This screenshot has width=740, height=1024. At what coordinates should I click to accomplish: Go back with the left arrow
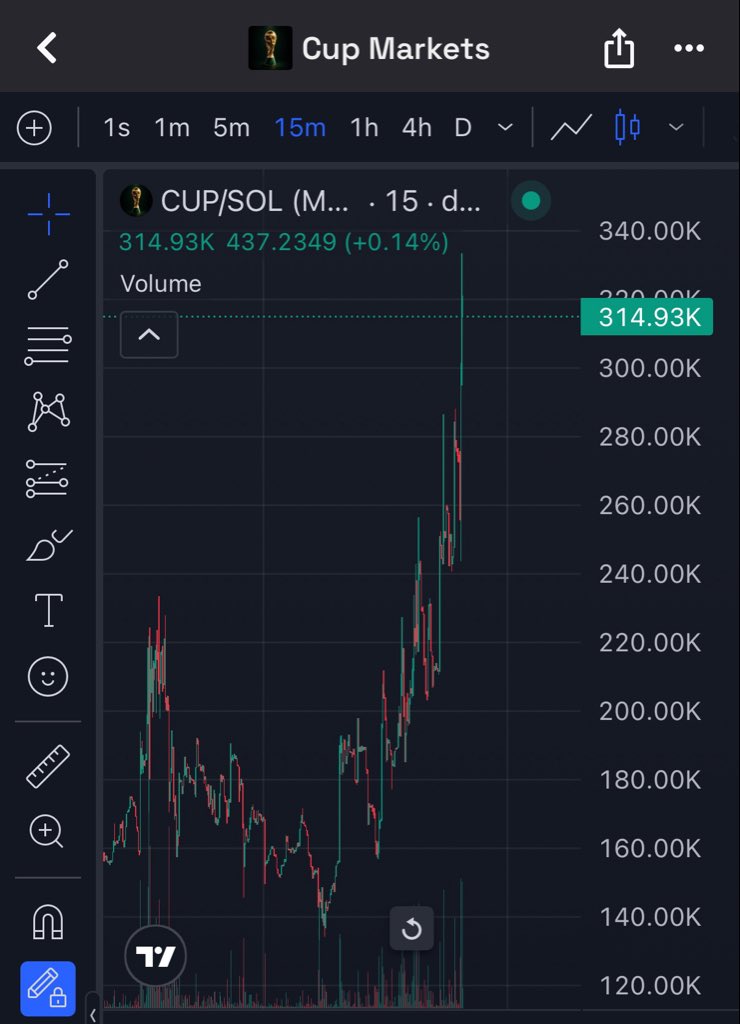click(x=47, y=48)
